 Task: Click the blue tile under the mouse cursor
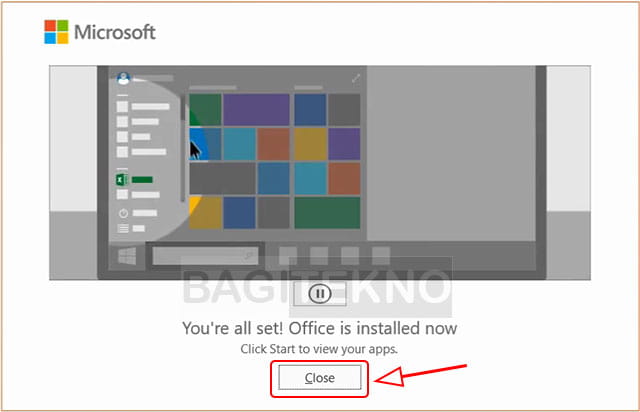pos(205,144)
